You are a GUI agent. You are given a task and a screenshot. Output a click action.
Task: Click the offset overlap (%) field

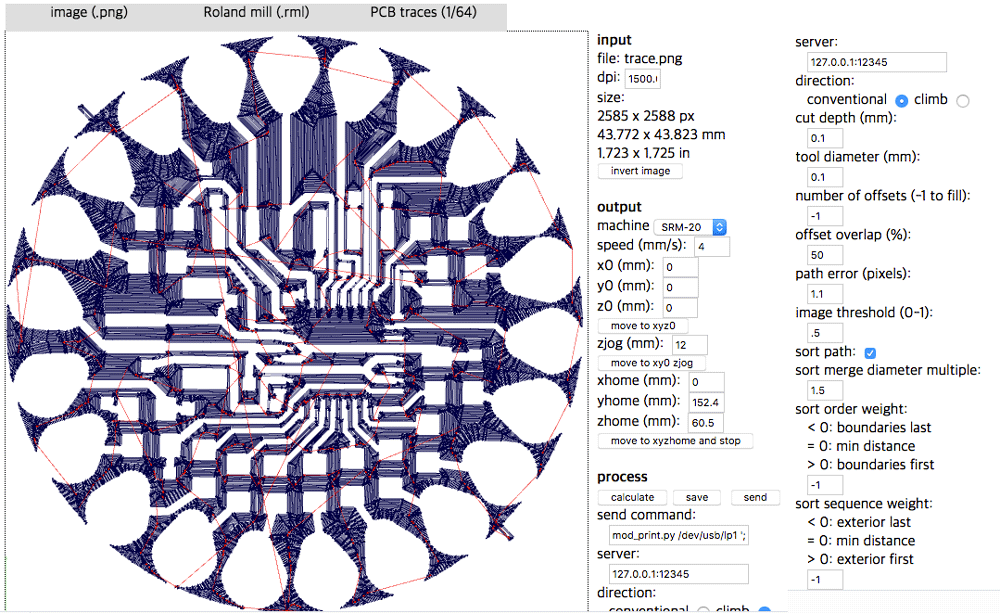825,255
